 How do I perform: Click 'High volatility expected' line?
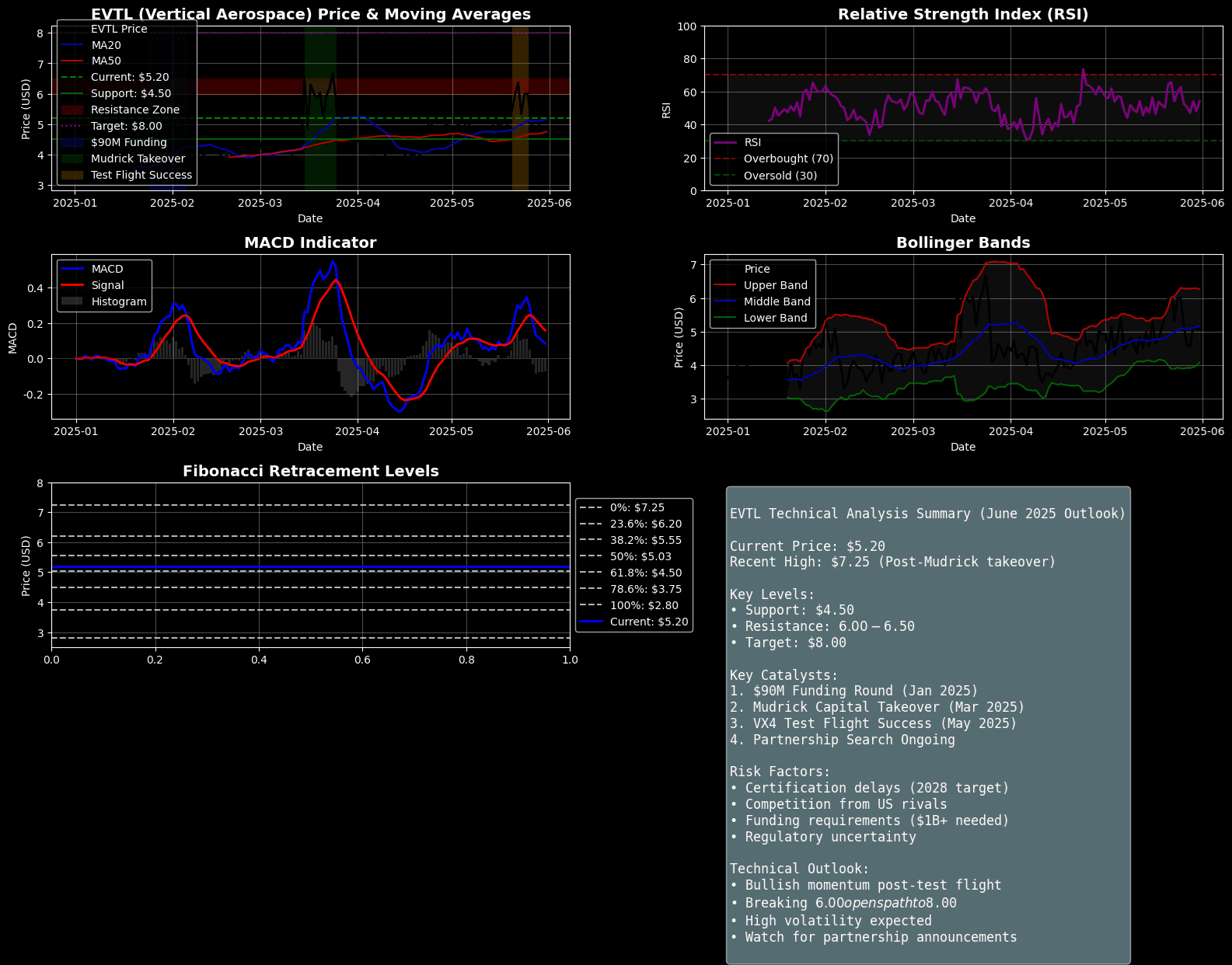[831, 921]
